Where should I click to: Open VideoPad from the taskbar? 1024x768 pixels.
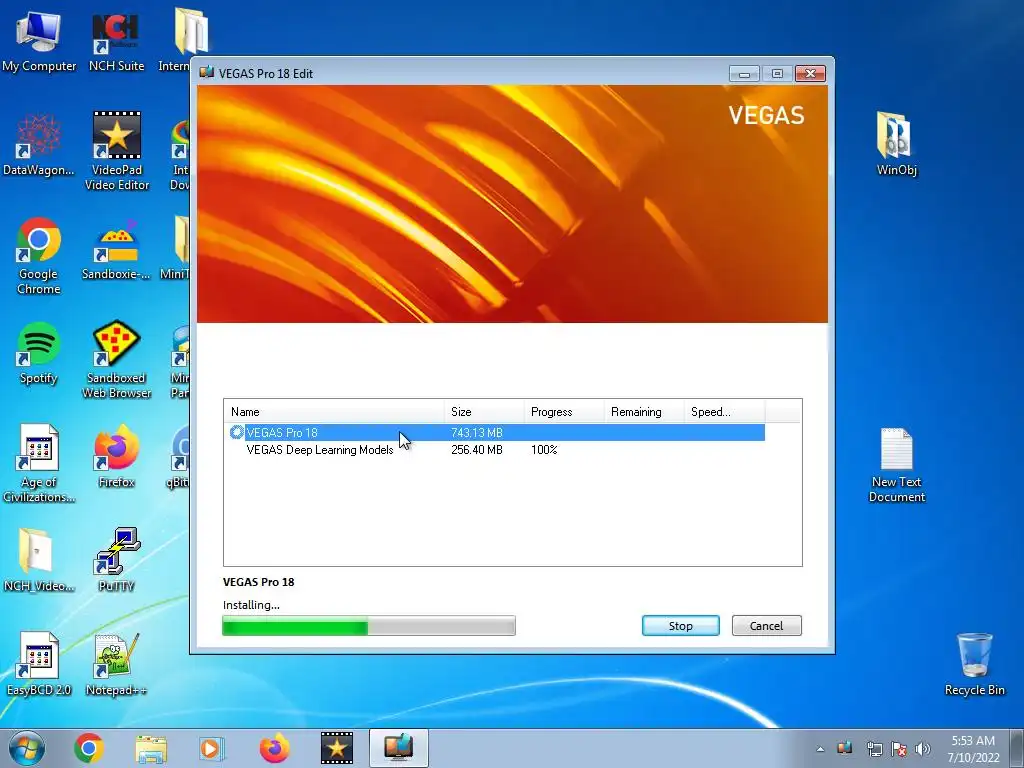click(x=336, y=748)
